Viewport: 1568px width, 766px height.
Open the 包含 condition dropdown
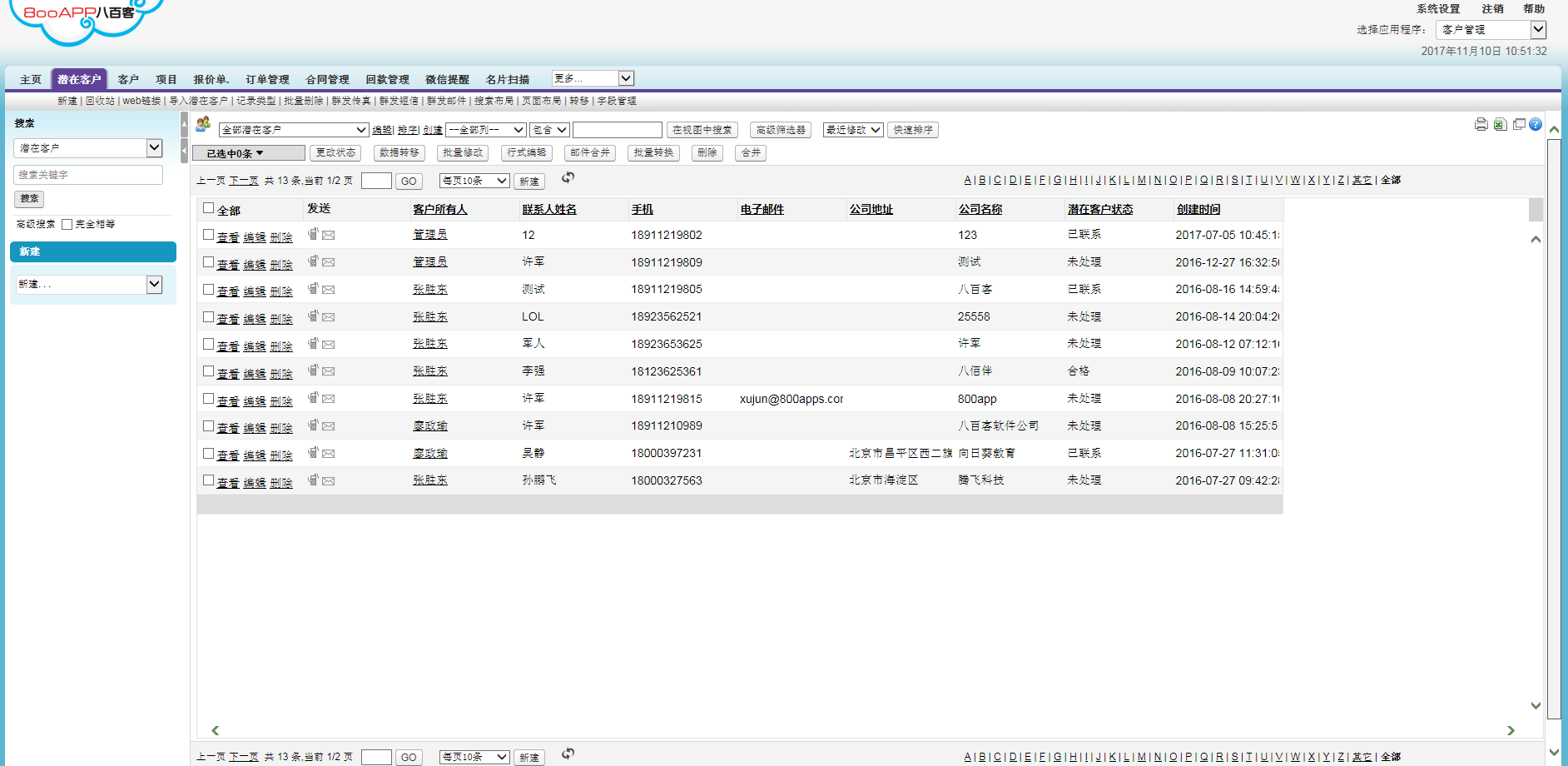pyautogui.click(x=549, y=130)
